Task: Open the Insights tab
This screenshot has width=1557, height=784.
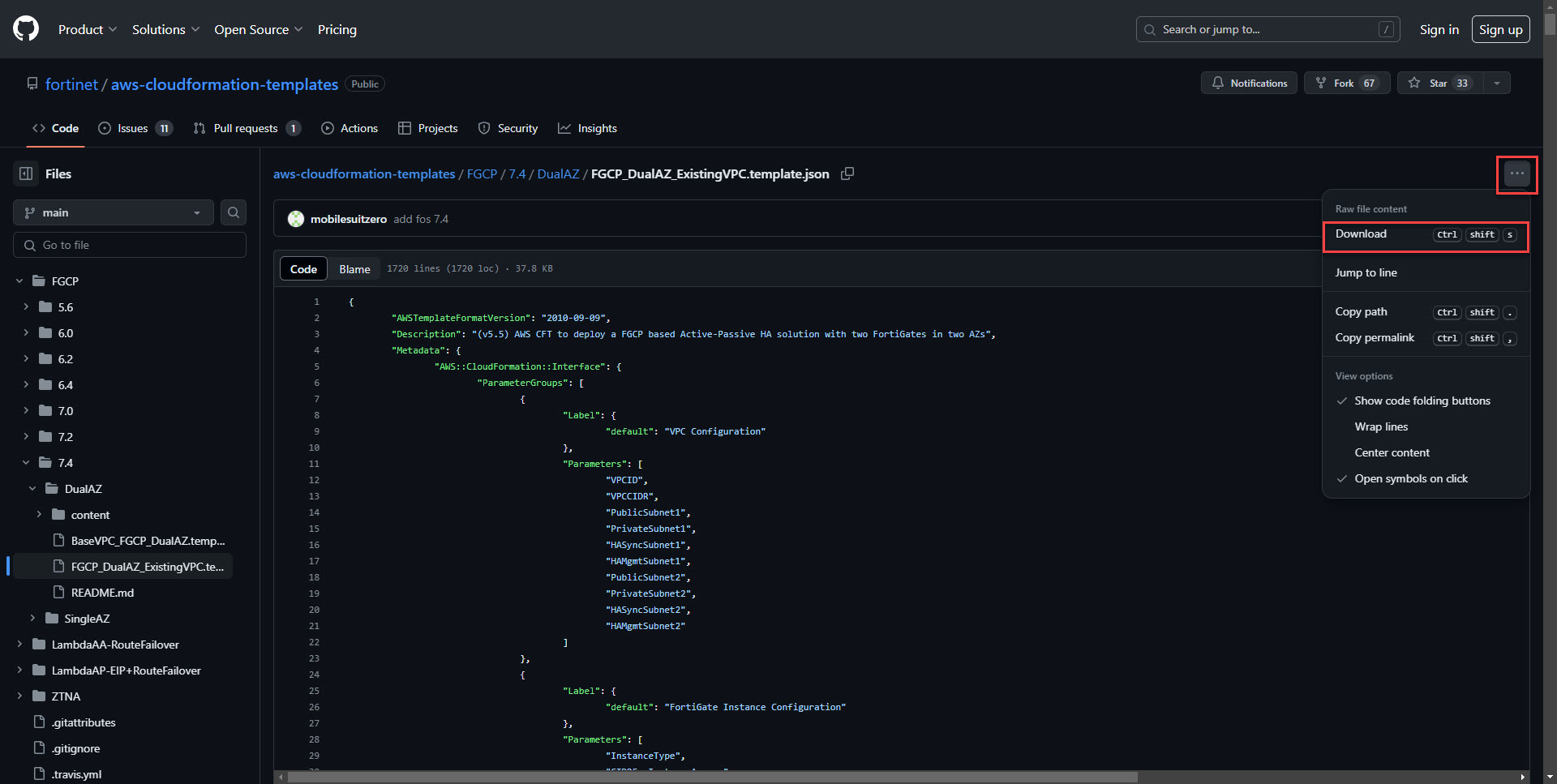Action: [587, 128]
